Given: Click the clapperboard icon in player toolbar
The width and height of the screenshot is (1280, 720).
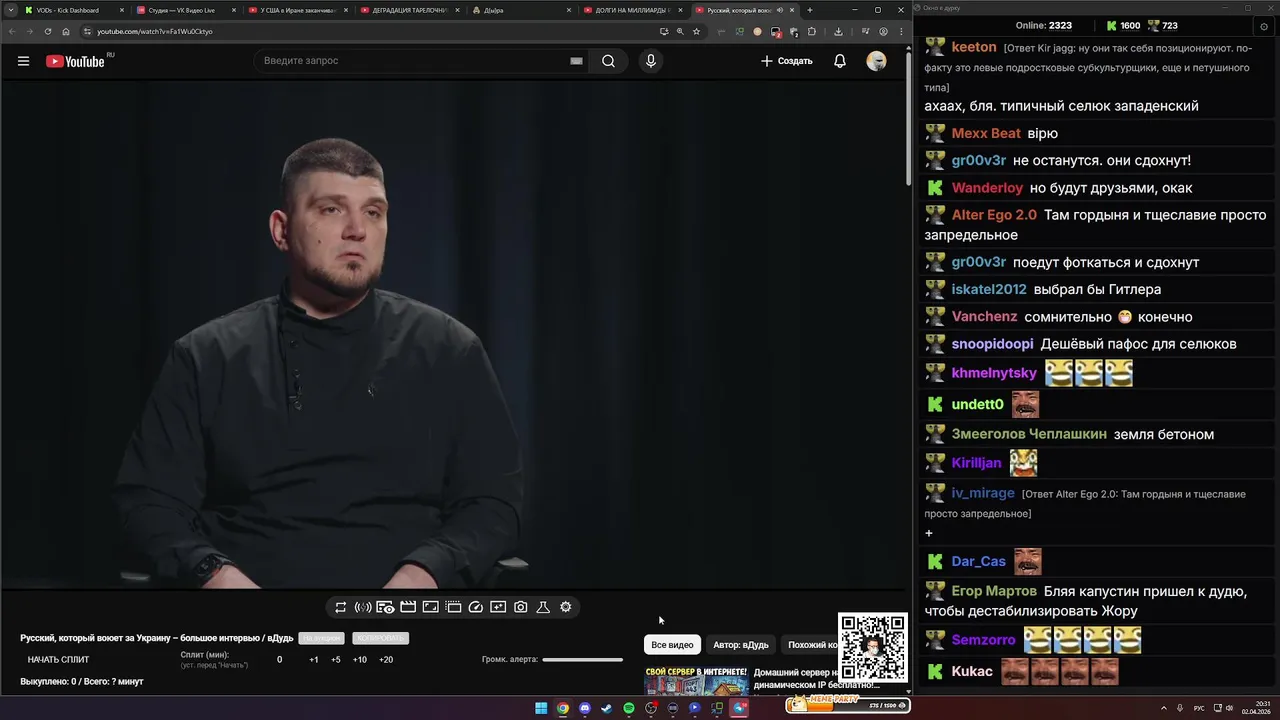Looking at the screenshot, I should pyautogui.click(x=408, y=607).
